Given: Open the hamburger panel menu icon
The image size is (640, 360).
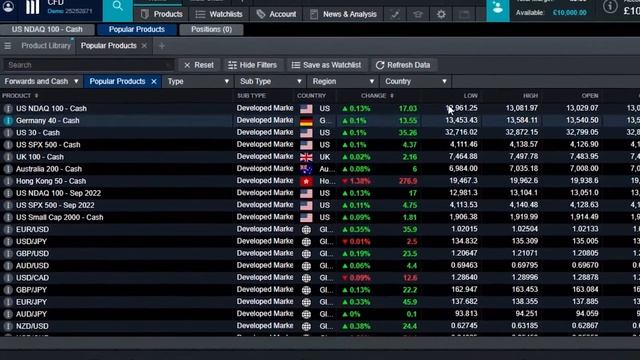Looking at the screenshot, I should tap(7, 46).
